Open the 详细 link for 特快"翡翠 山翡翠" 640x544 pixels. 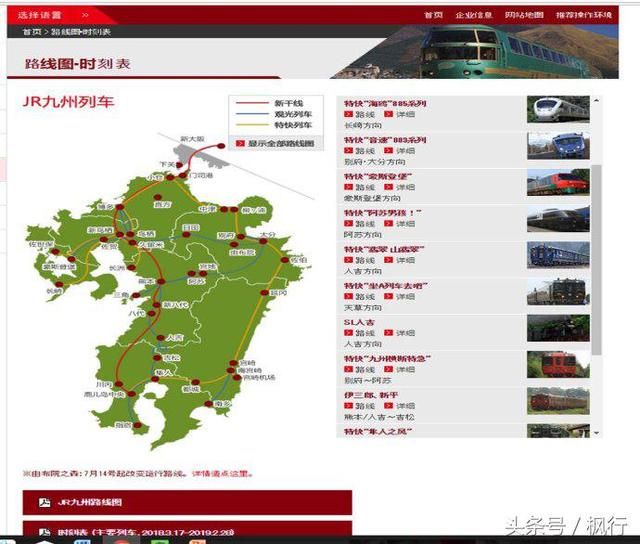pyautogui.click(x=400, y=260)
